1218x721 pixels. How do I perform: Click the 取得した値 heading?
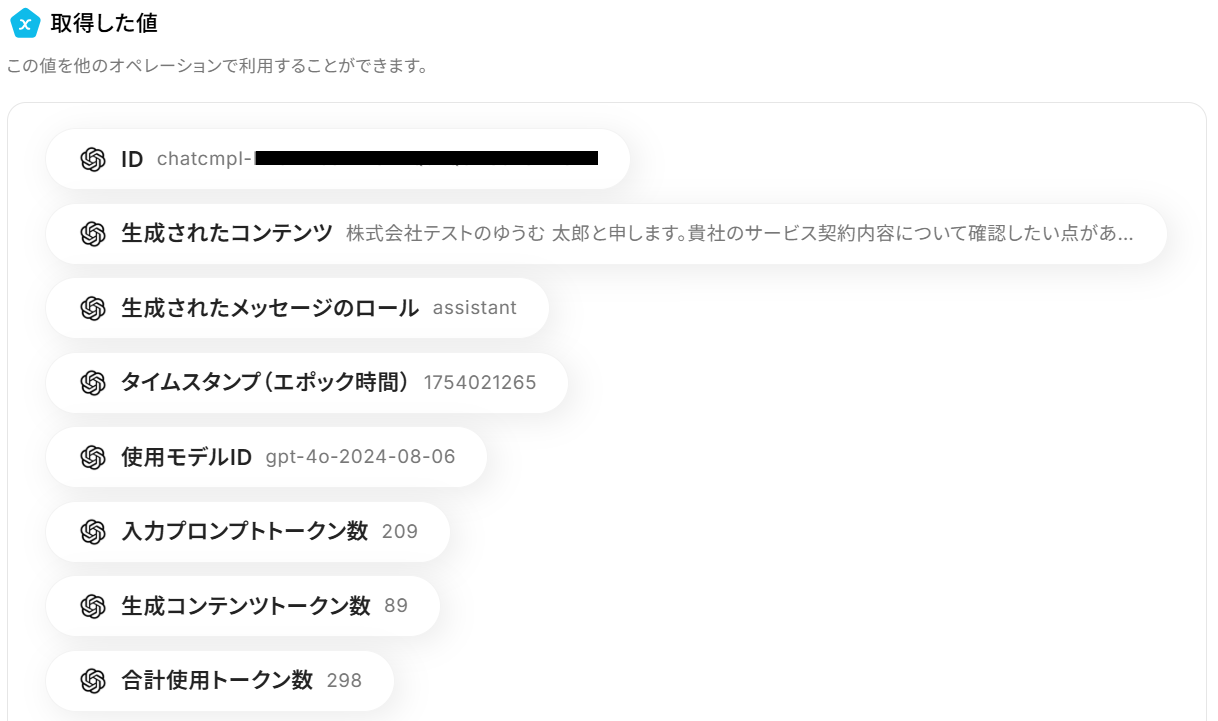coord(104,23)
